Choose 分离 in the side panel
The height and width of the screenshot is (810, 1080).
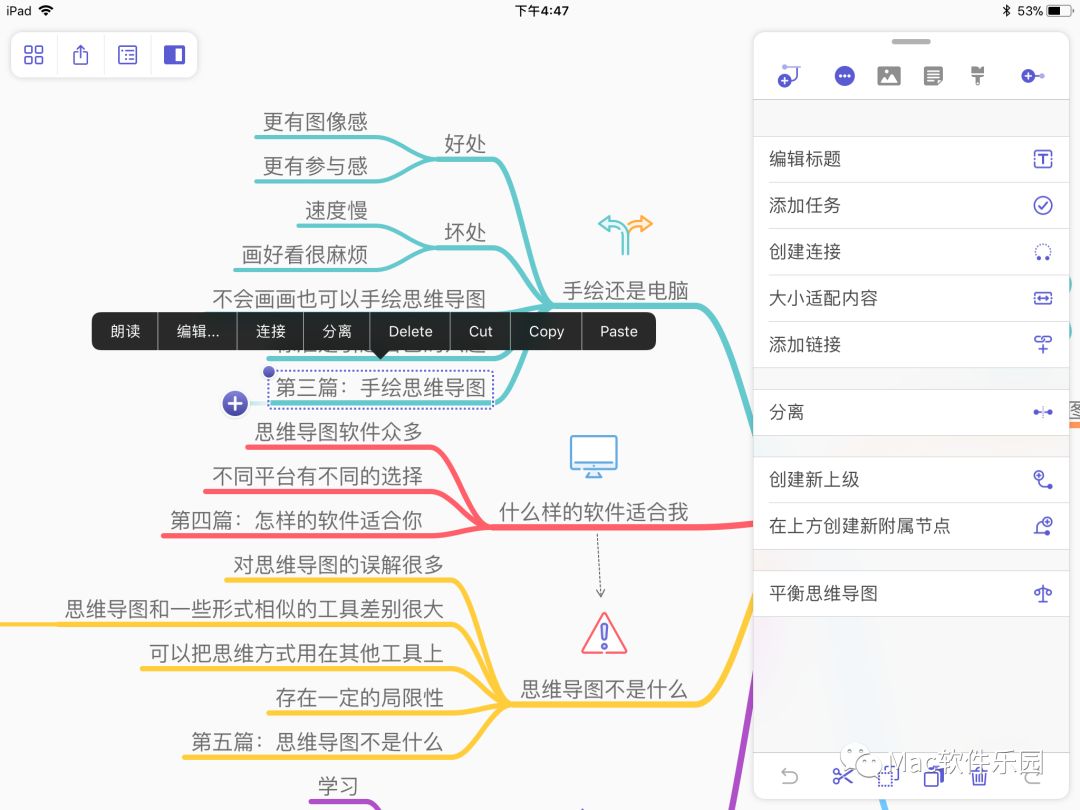click(911, 412)
